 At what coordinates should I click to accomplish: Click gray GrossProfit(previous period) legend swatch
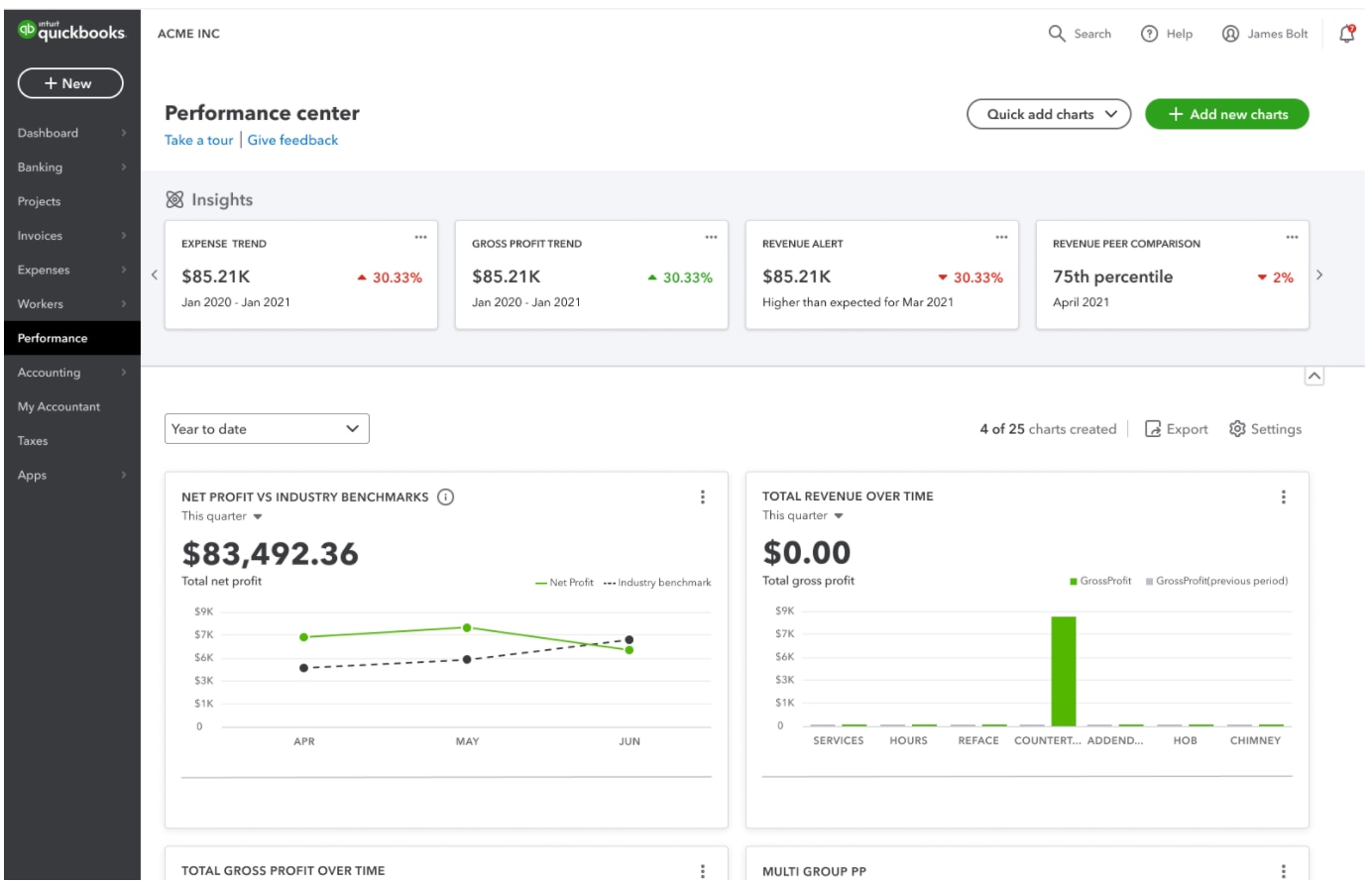(x=1149, y=582)
